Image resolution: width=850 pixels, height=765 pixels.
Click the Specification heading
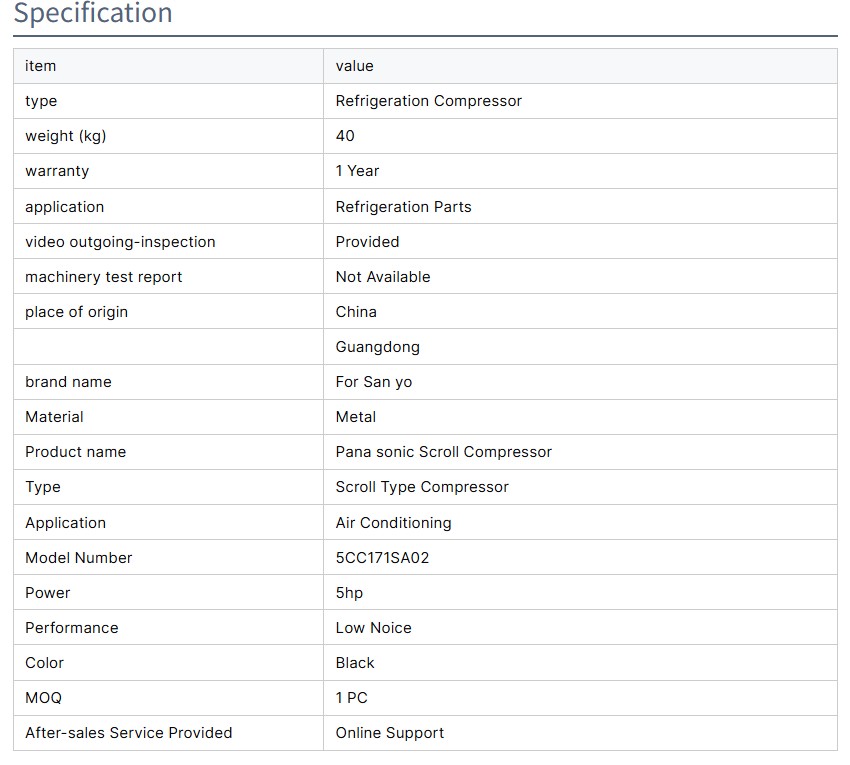tap(93, 14)
